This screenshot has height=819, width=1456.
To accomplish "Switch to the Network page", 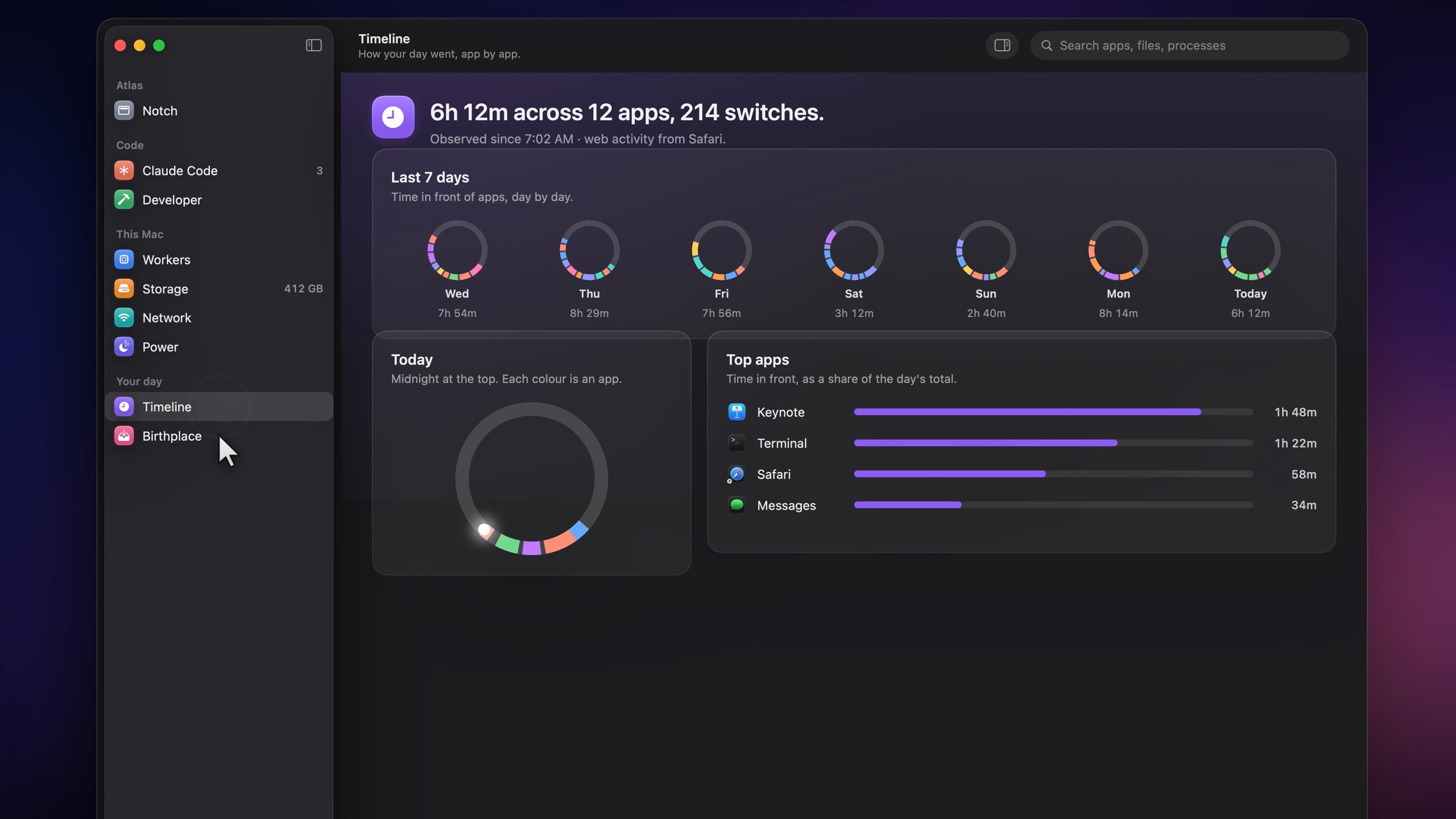I will point(219,317).
